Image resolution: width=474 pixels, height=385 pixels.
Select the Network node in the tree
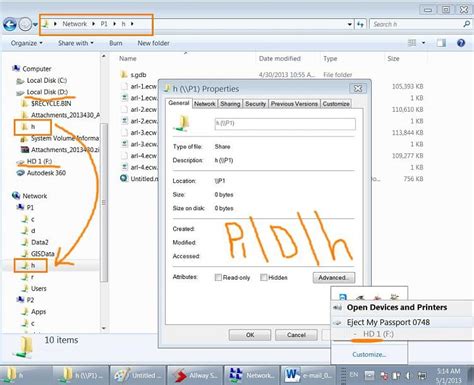pyautogui.click(x=35, y=196)
